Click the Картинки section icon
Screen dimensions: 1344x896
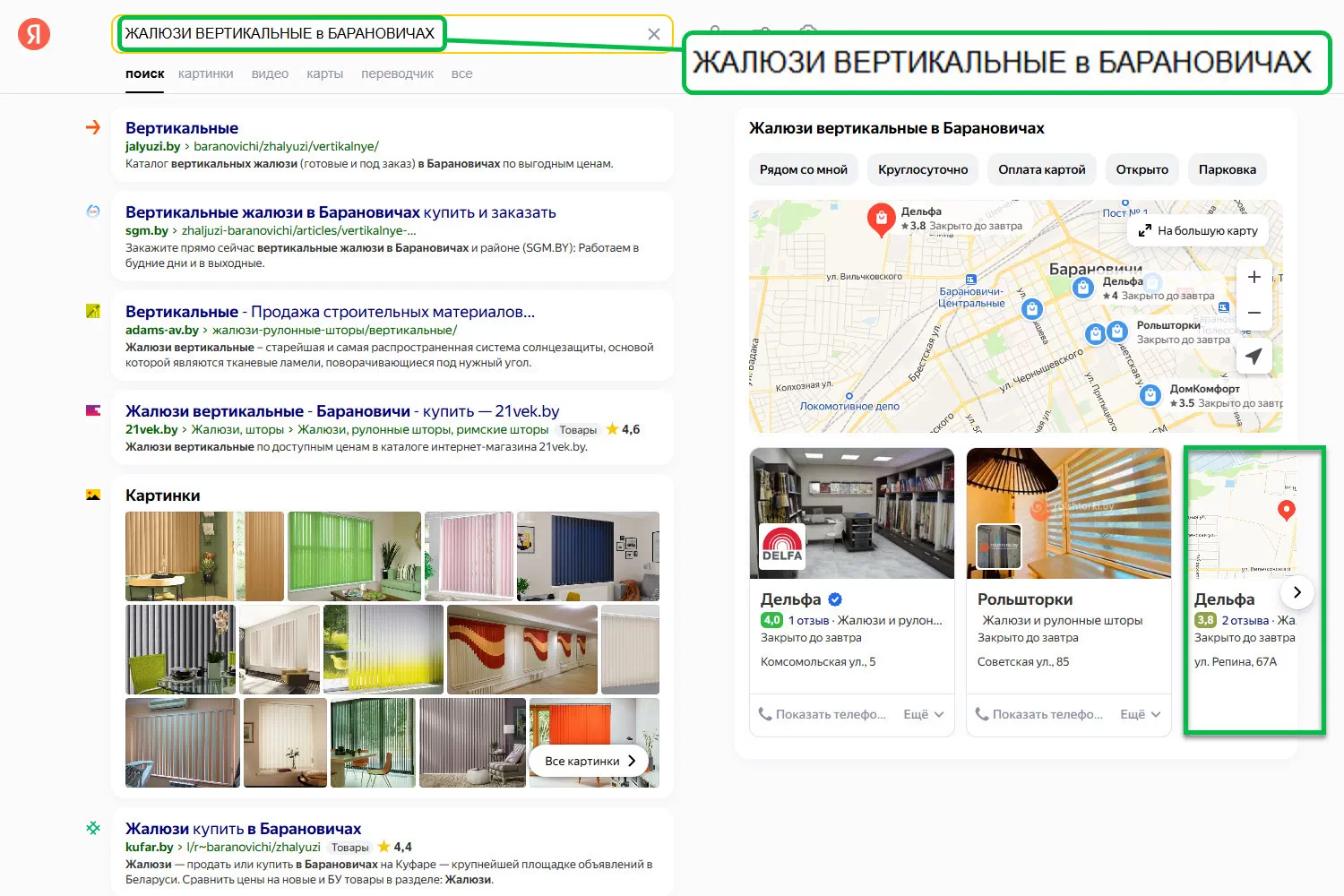[93, 495]
